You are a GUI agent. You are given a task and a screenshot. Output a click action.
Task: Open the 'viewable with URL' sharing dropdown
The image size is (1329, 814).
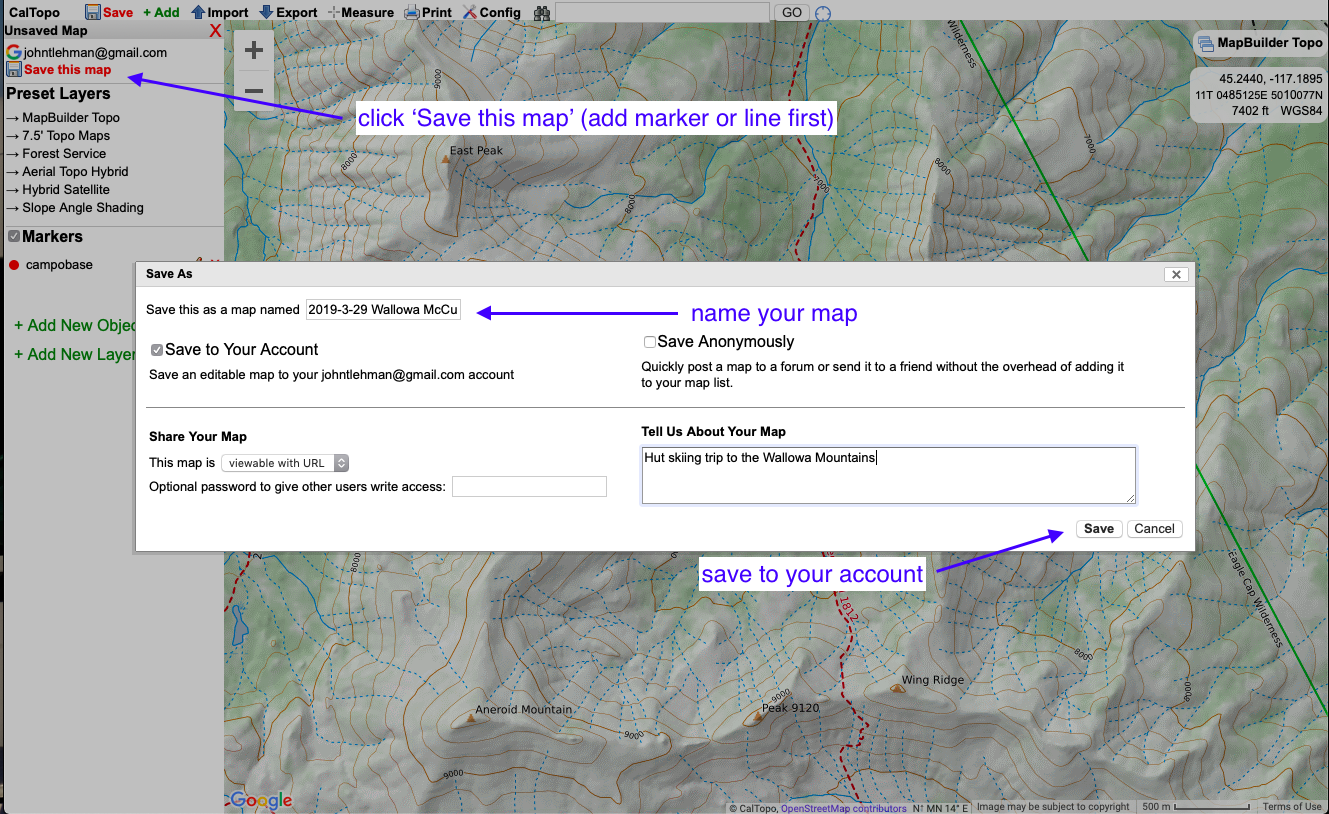[x=285, y=463]
